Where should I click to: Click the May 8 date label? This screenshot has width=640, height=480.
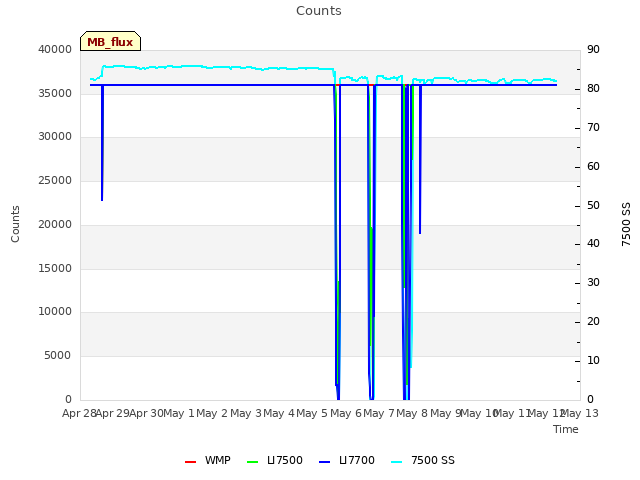tap(412, 413)
